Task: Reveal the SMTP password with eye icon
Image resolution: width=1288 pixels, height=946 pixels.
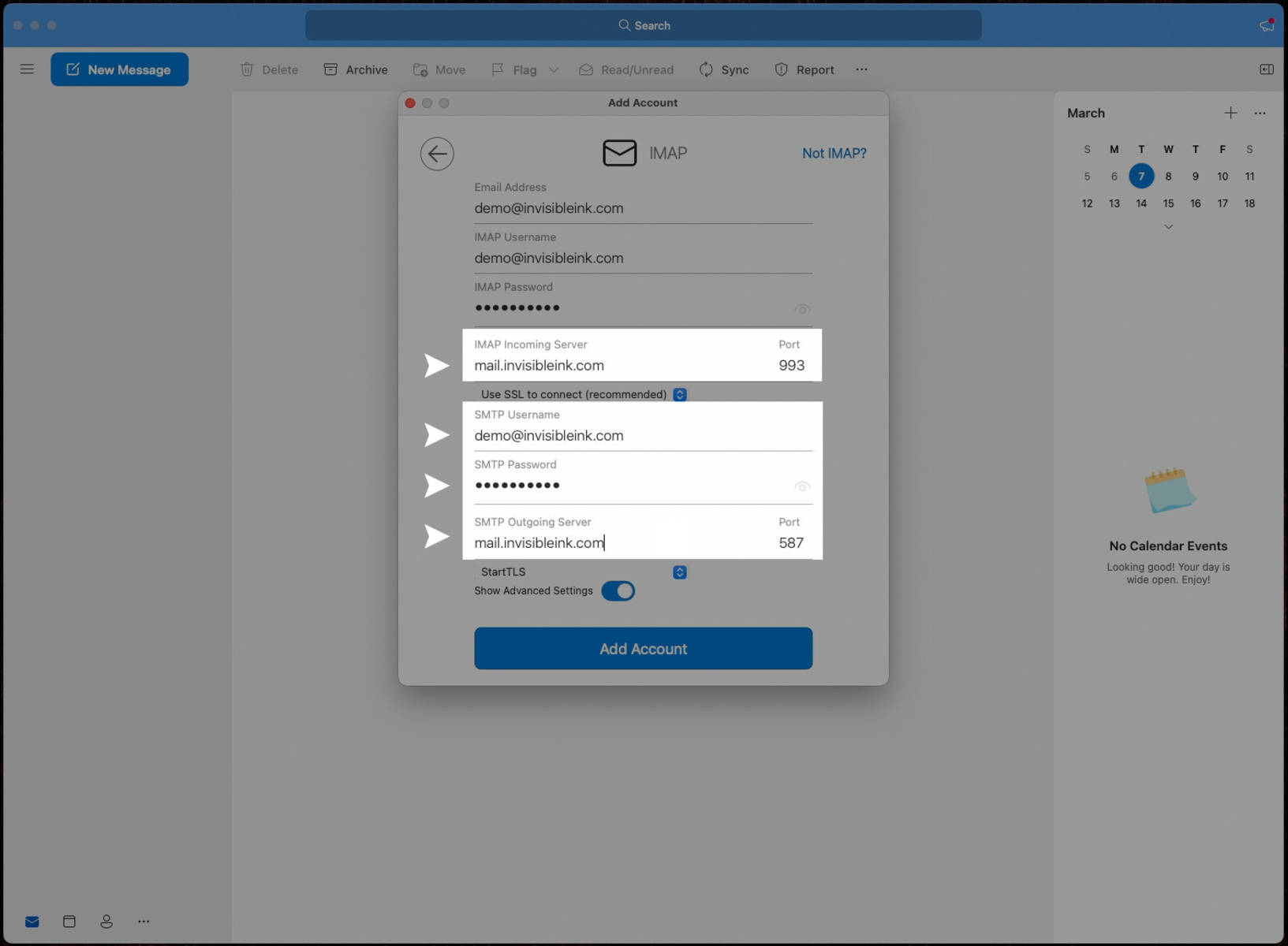Action: pyautogui.click(x=802, y=486)
